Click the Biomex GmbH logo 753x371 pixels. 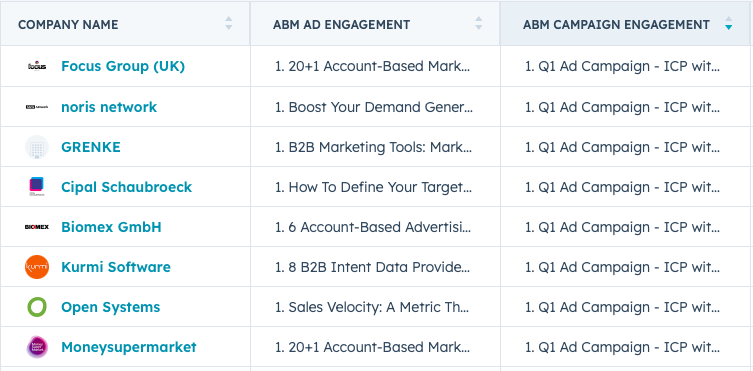tap(37, 227)
